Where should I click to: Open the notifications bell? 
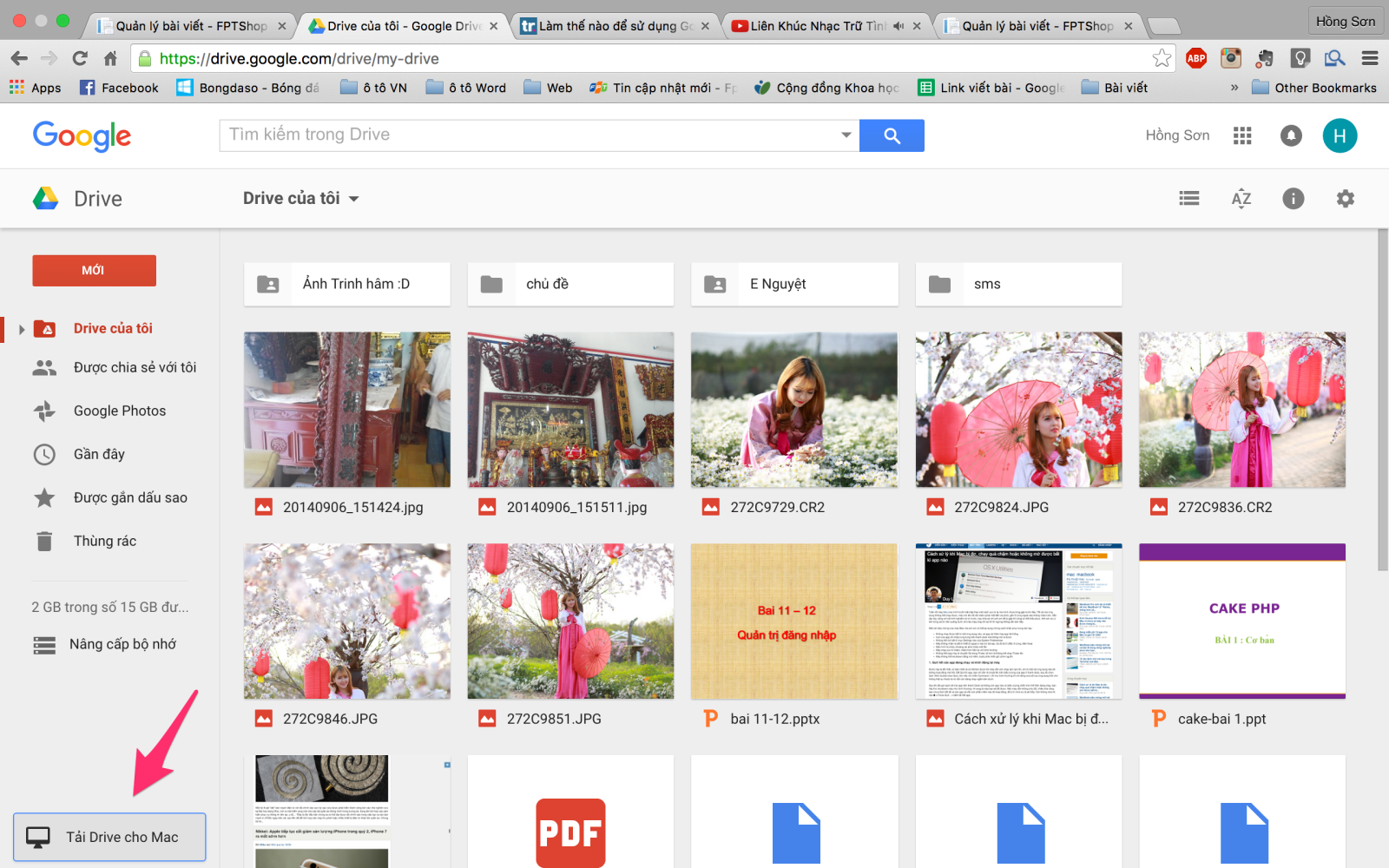[1291, 135]
